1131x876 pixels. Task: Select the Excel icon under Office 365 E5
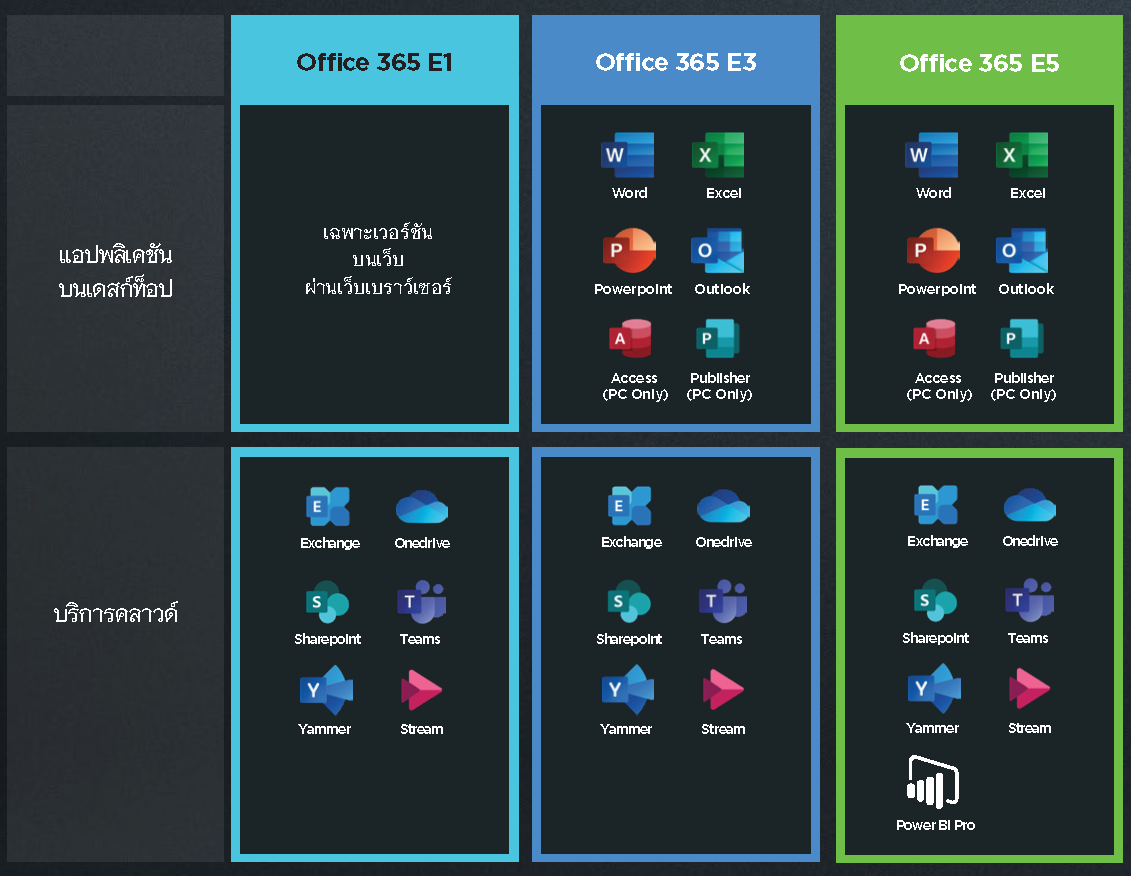click(1025, 152)
